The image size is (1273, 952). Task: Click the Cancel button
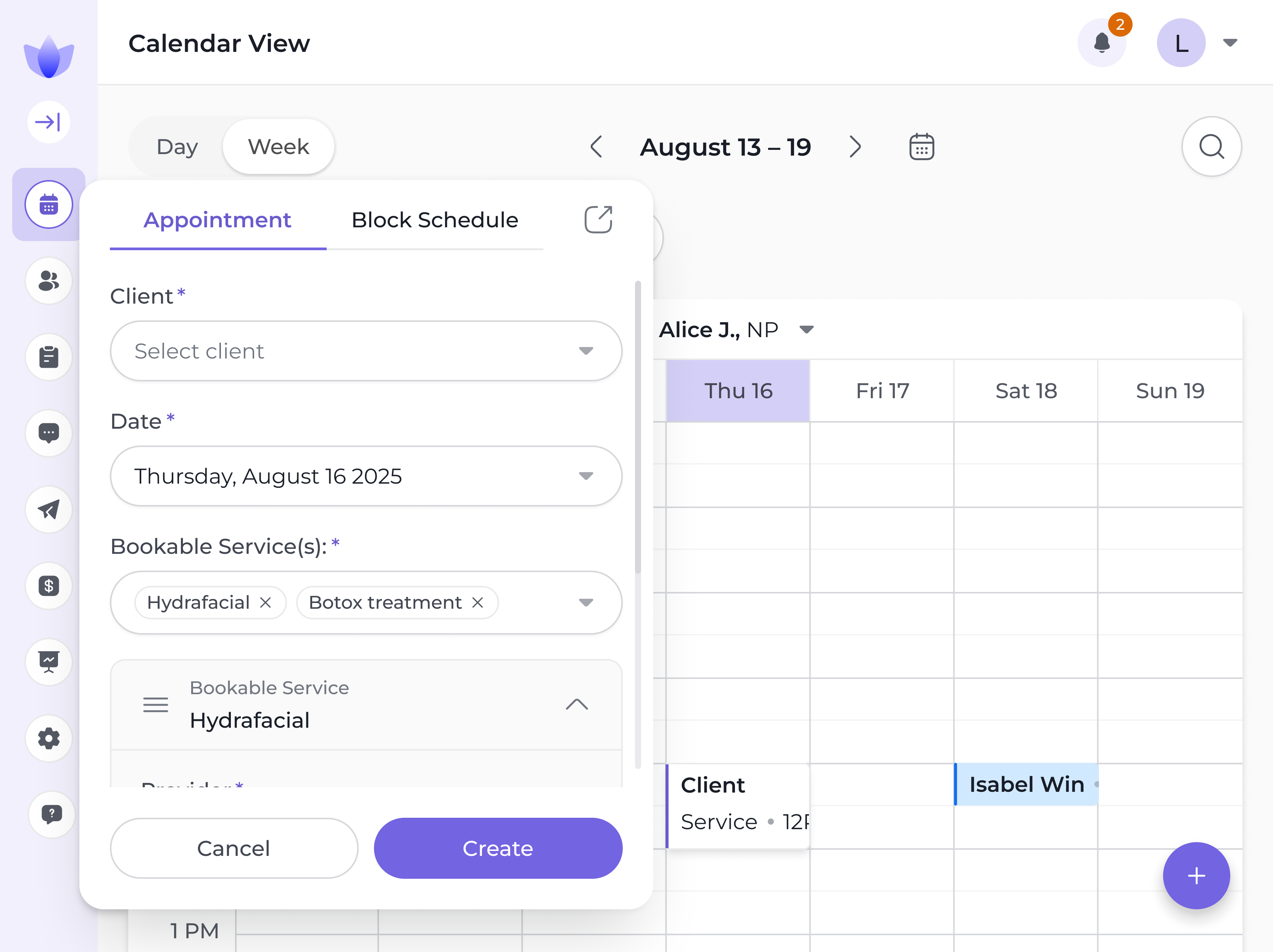tap(234, 849)
